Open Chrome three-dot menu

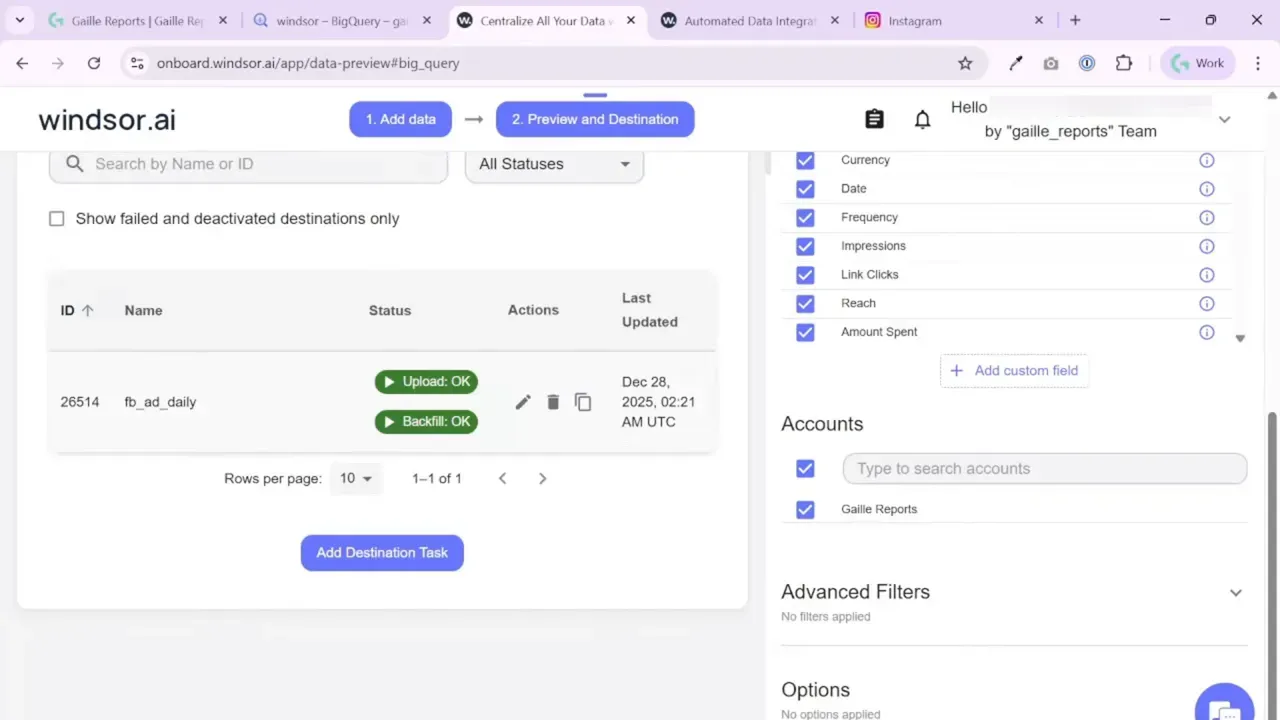(1257, 63)
